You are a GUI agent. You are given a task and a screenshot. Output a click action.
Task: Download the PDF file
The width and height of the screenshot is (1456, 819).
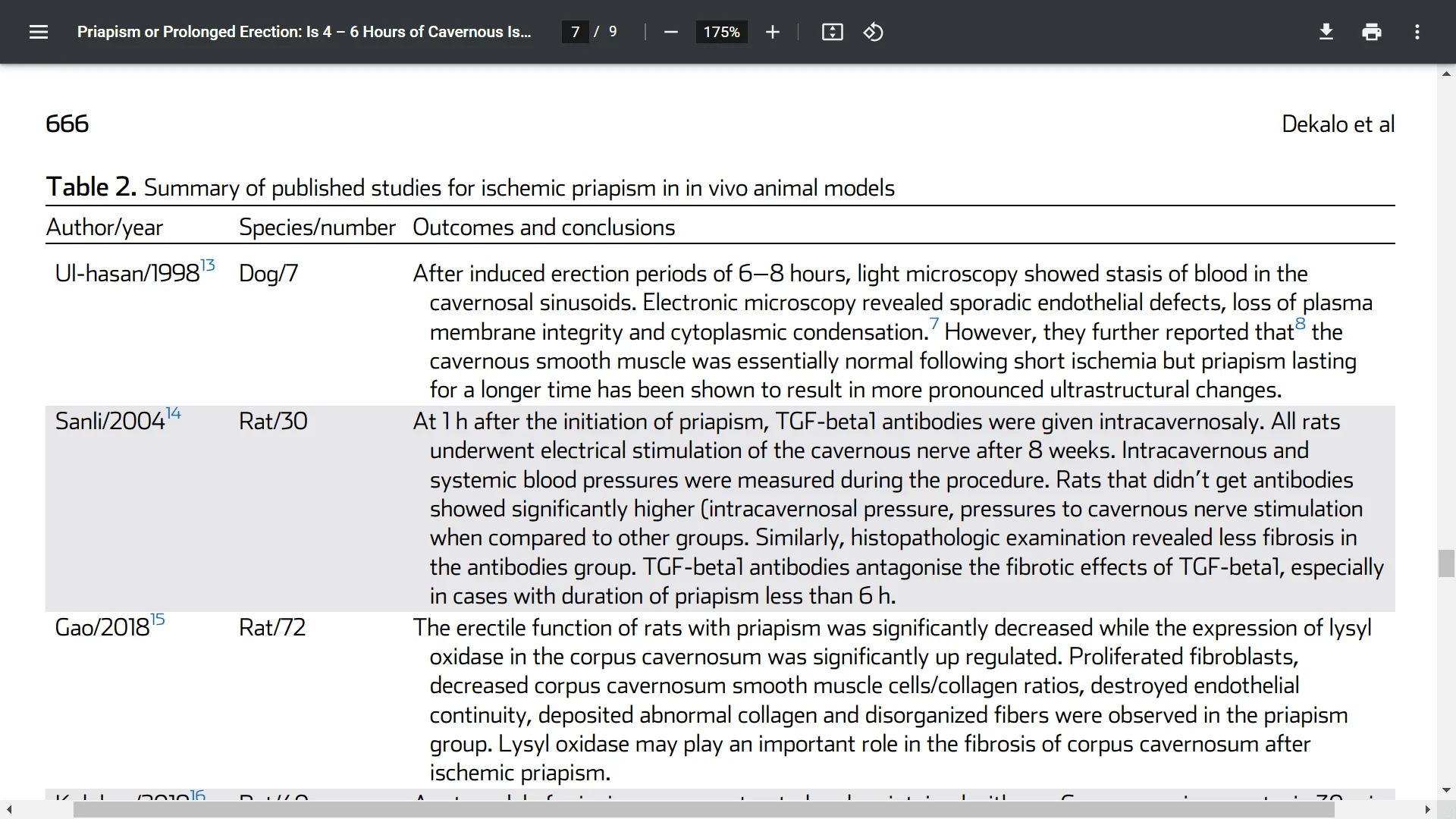tap(1326, 32)
